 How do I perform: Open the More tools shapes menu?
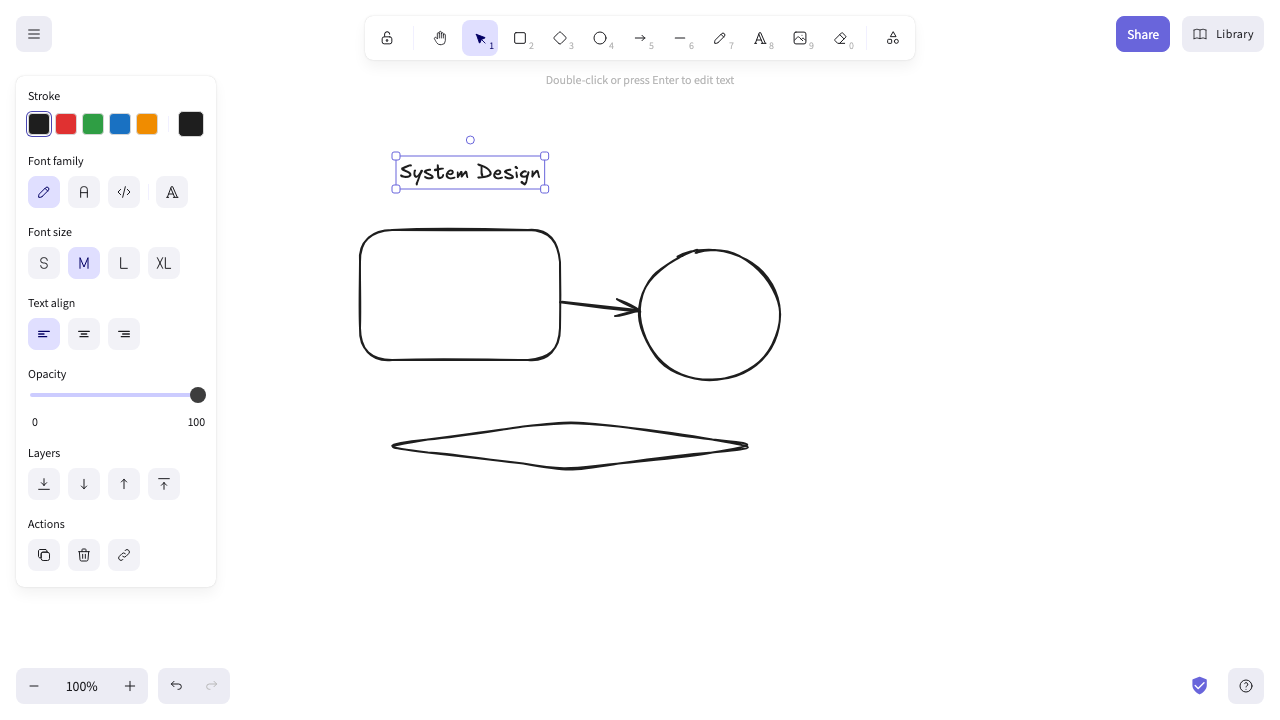[893, 38]
